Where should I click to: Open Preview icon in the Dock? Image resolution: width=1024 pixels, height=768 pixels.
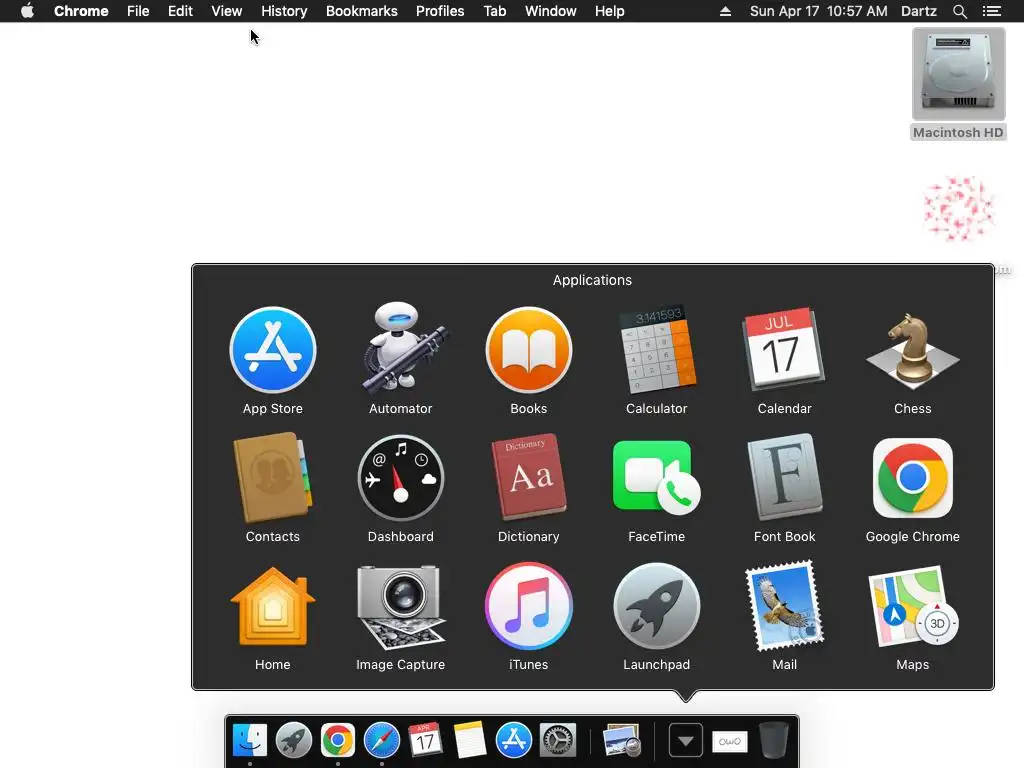[621, 740]
